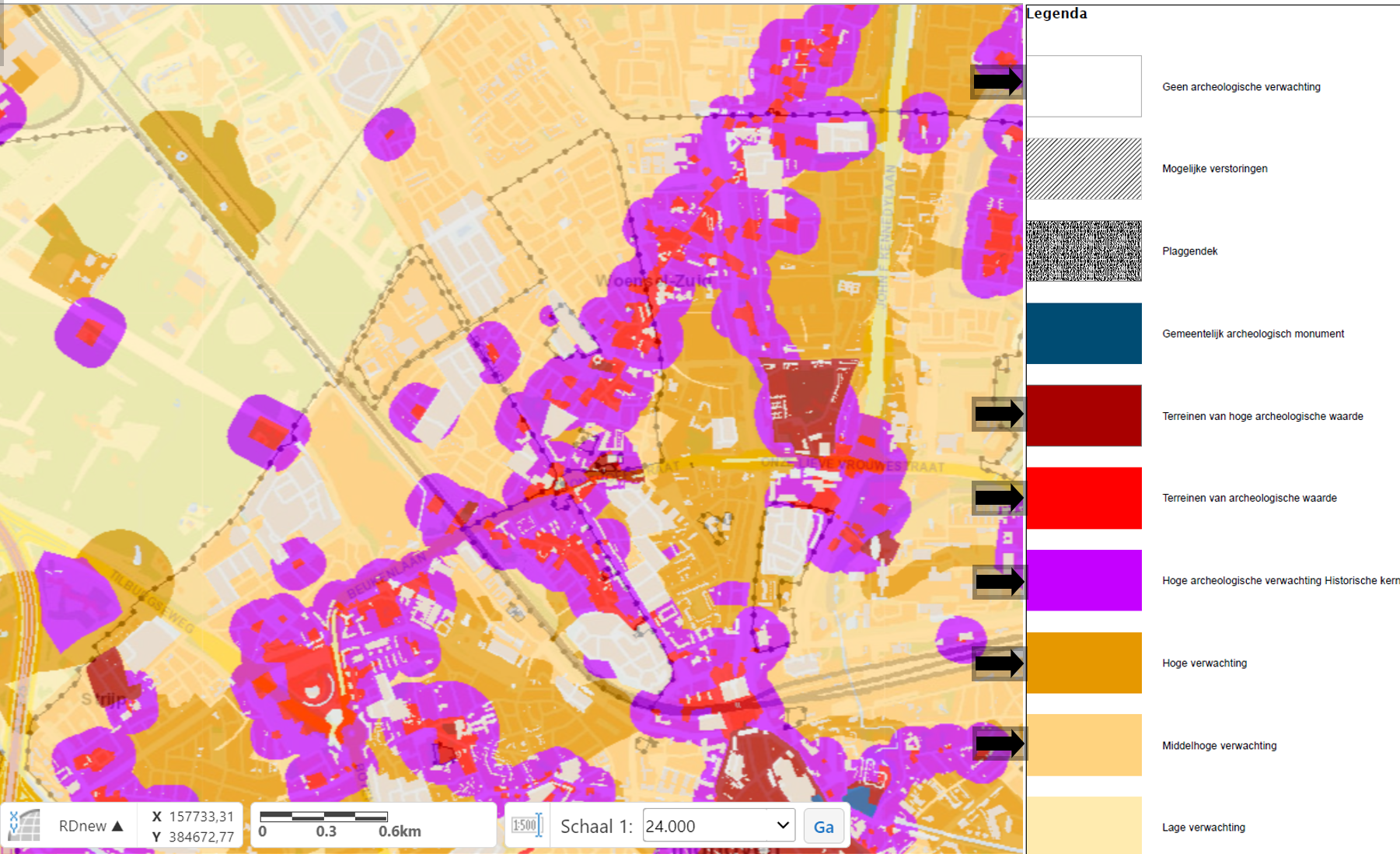Screen dimensions: 1400x854
Task: Click the Strijp district label on map
Action: coord(103,699)
